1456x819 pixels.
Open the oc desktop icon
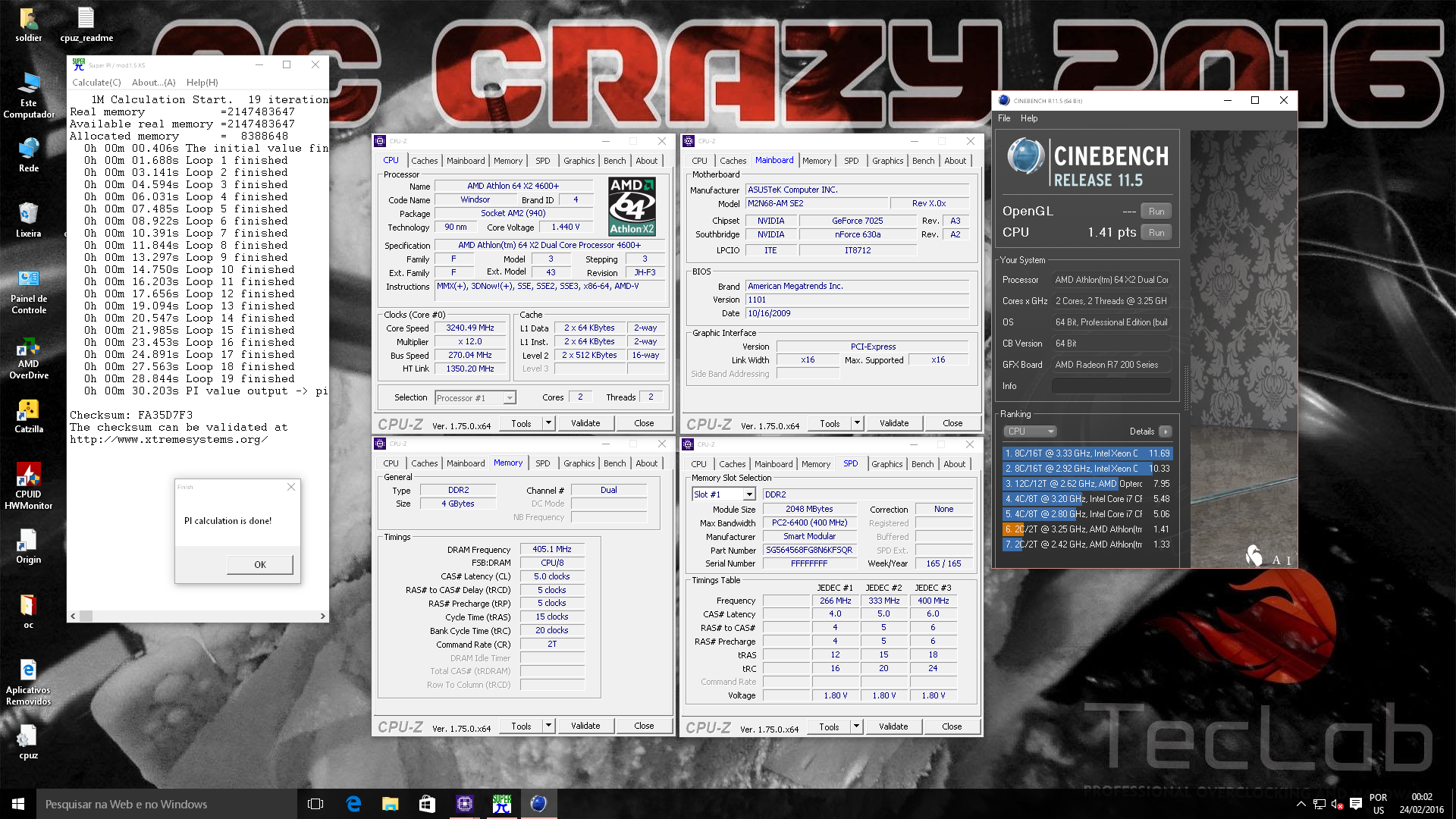28,611
